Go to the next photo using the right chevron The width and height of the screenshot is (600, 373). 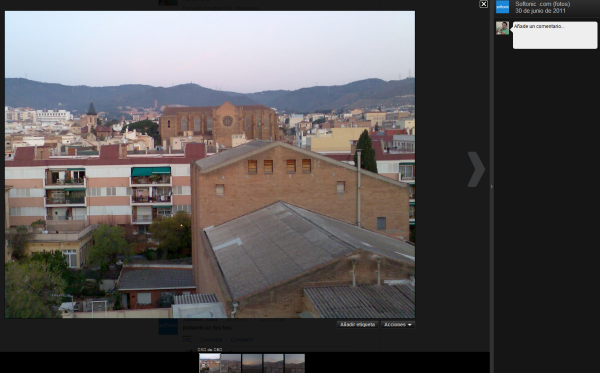click(476, 169)
